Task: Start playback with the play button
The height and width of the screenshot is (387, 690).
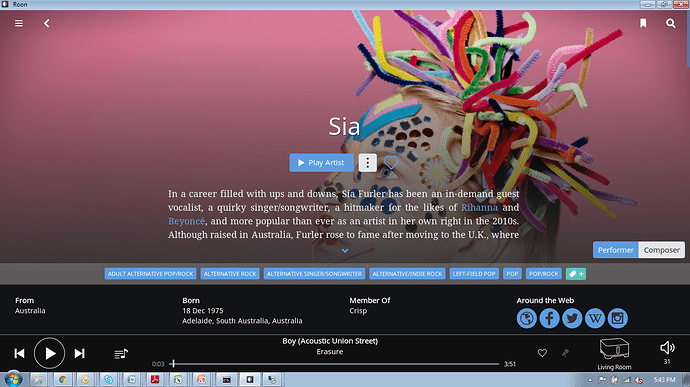Action: tap(49, 353)
